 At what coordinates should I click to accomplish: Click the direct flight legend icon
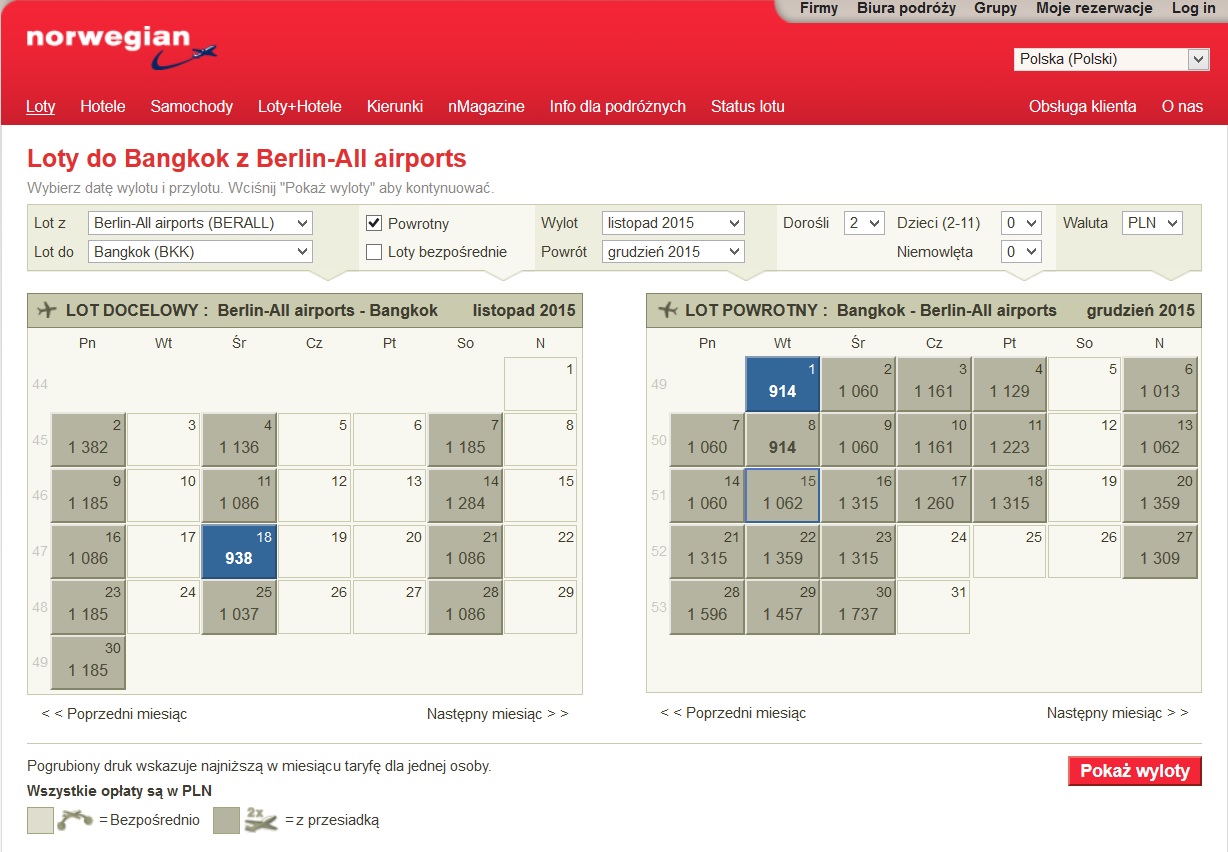coord(76,820)
